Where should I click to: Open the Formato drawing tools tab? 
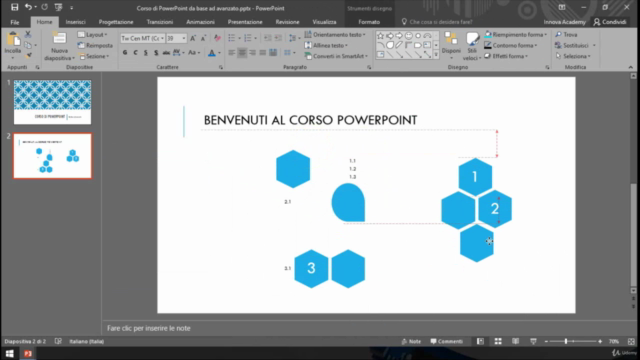pyautogui.click(x=369, y=22)
